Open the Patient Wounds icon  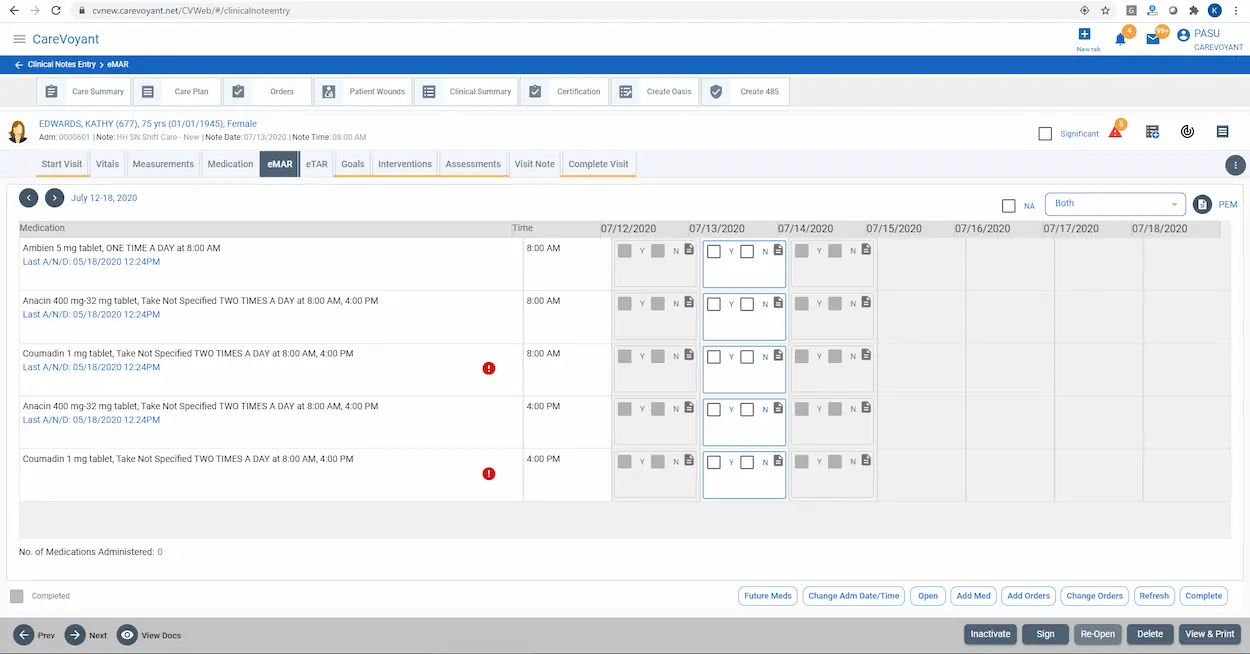tap(329, 91)
